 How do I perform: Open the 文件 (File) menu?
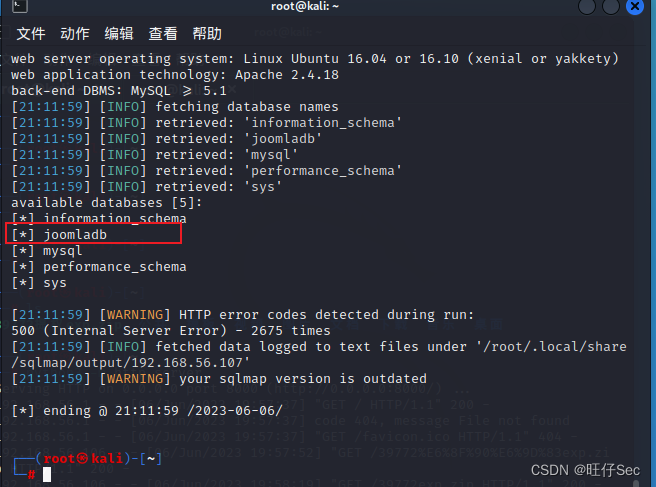point(31,33)
